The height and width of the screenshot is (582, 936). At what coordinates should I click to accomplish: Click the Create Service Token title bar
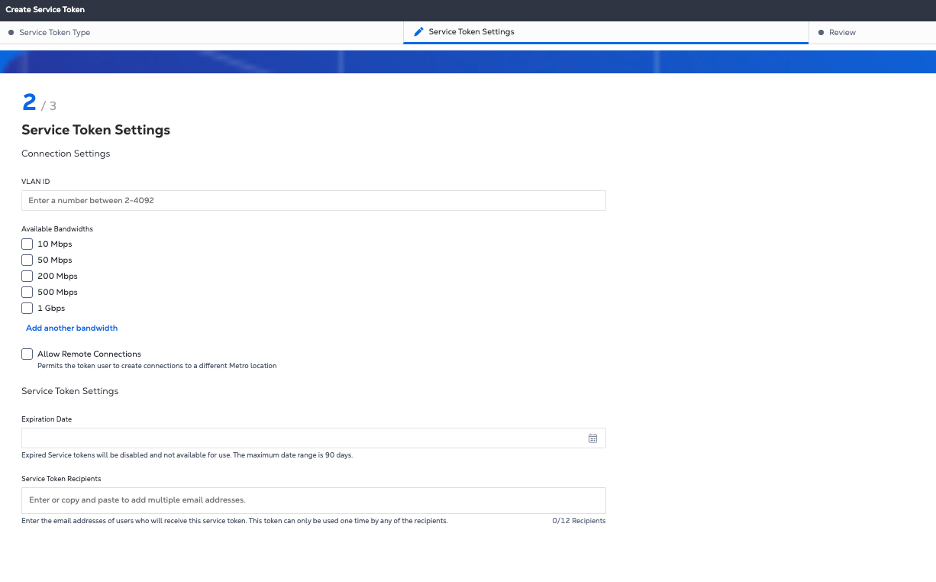click(x=45, y=9)
